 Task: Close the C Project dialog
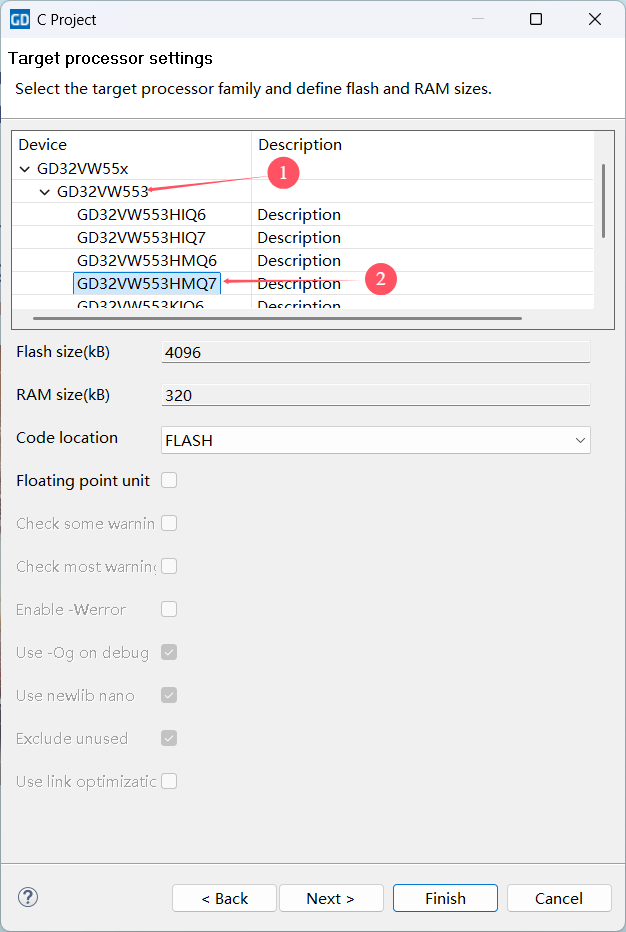[x=595, y=19]
